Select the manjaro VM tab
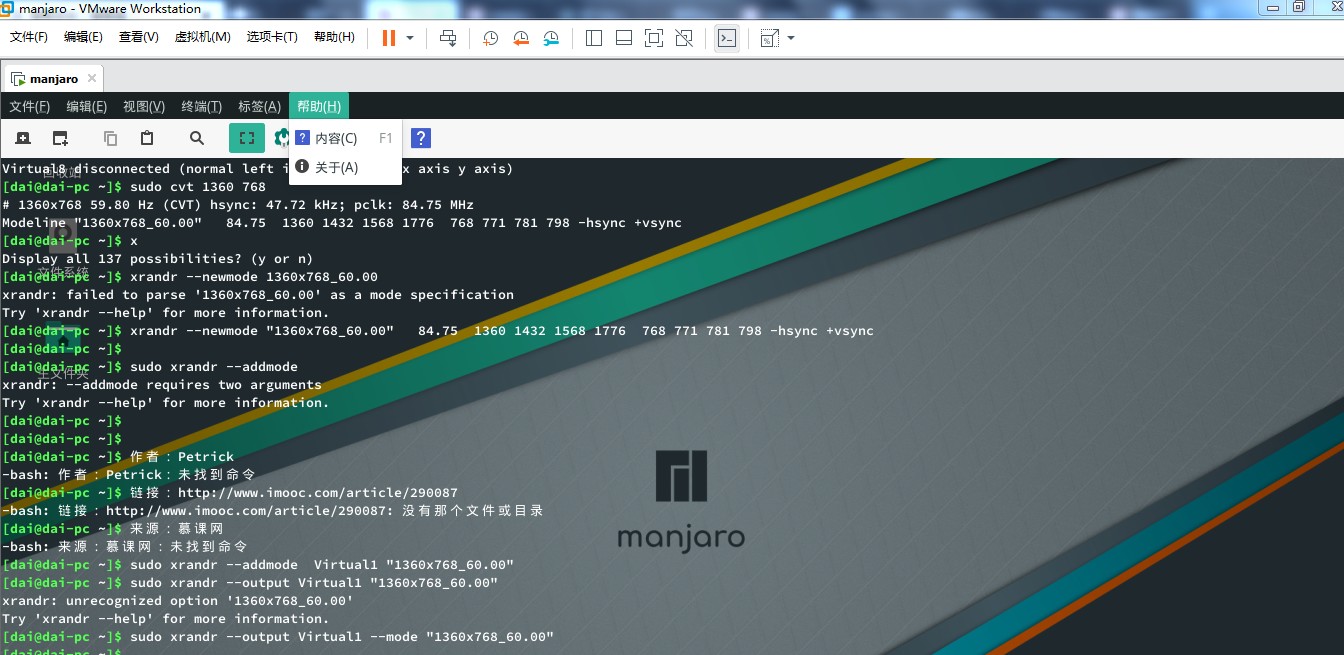The image size is (1344, 655). (53, 78)
